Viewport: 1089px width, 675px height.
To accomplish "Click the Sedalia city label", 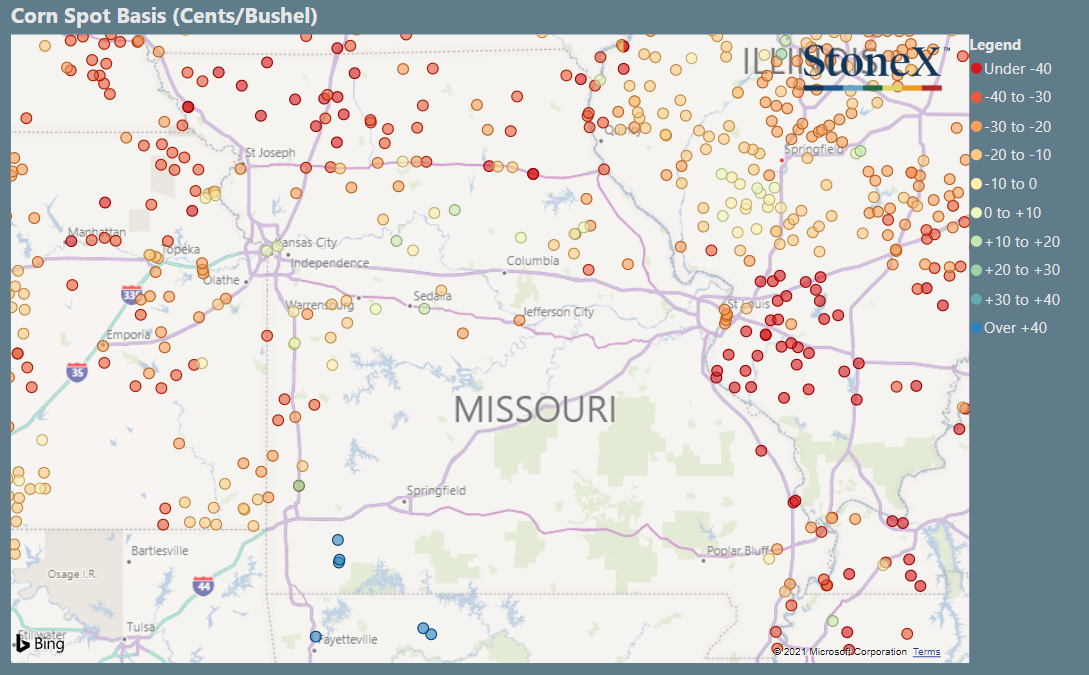I will (432, 296).
